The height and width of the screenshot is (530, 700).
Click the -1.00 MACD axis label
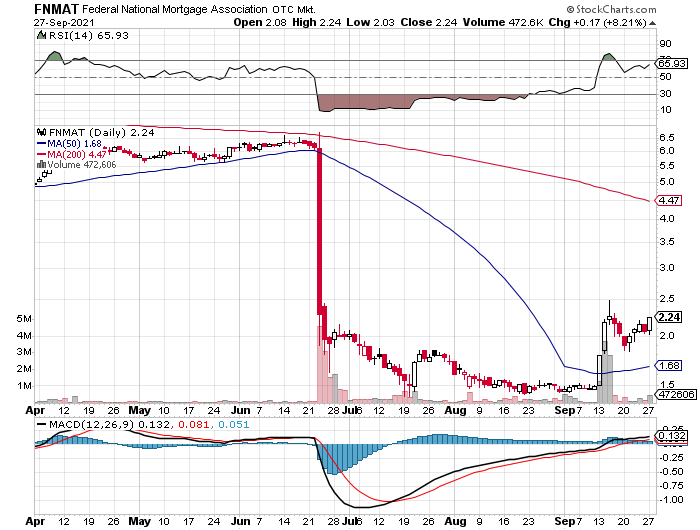click(671, 500)
